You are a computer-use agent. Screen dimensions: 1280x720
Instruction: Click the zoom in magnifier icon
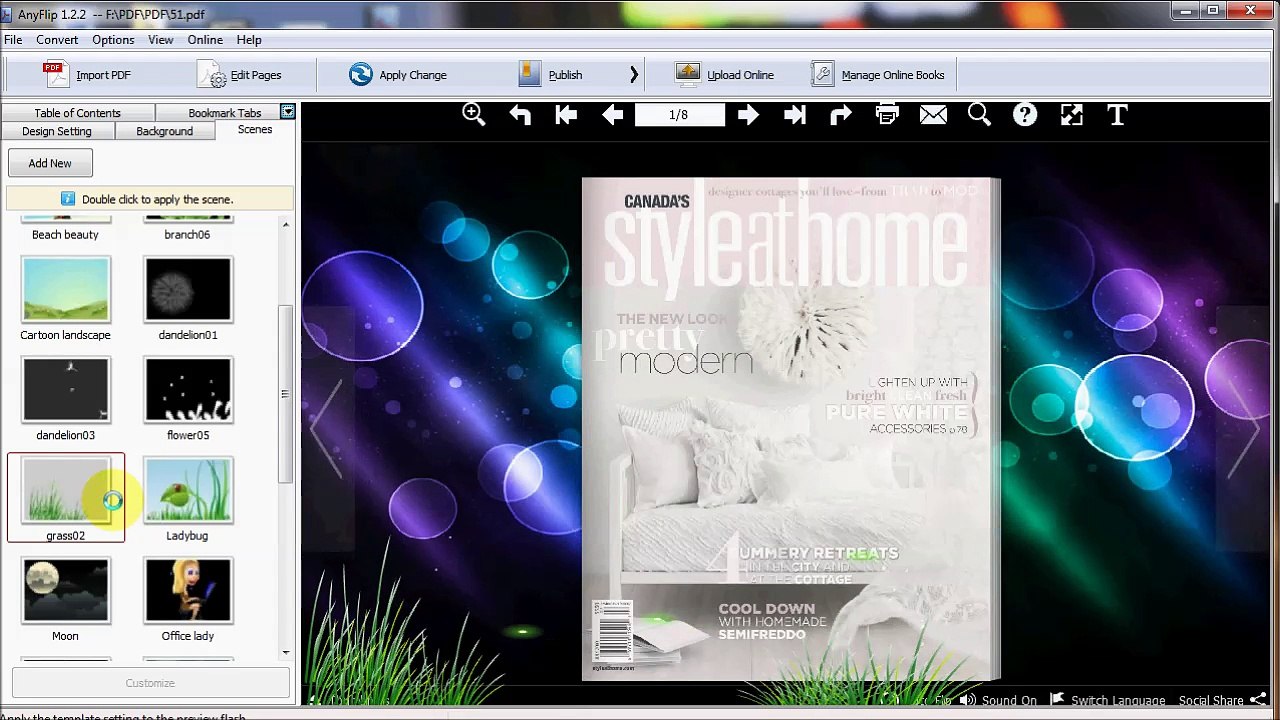pyautogui.click(x=474, y=115)
